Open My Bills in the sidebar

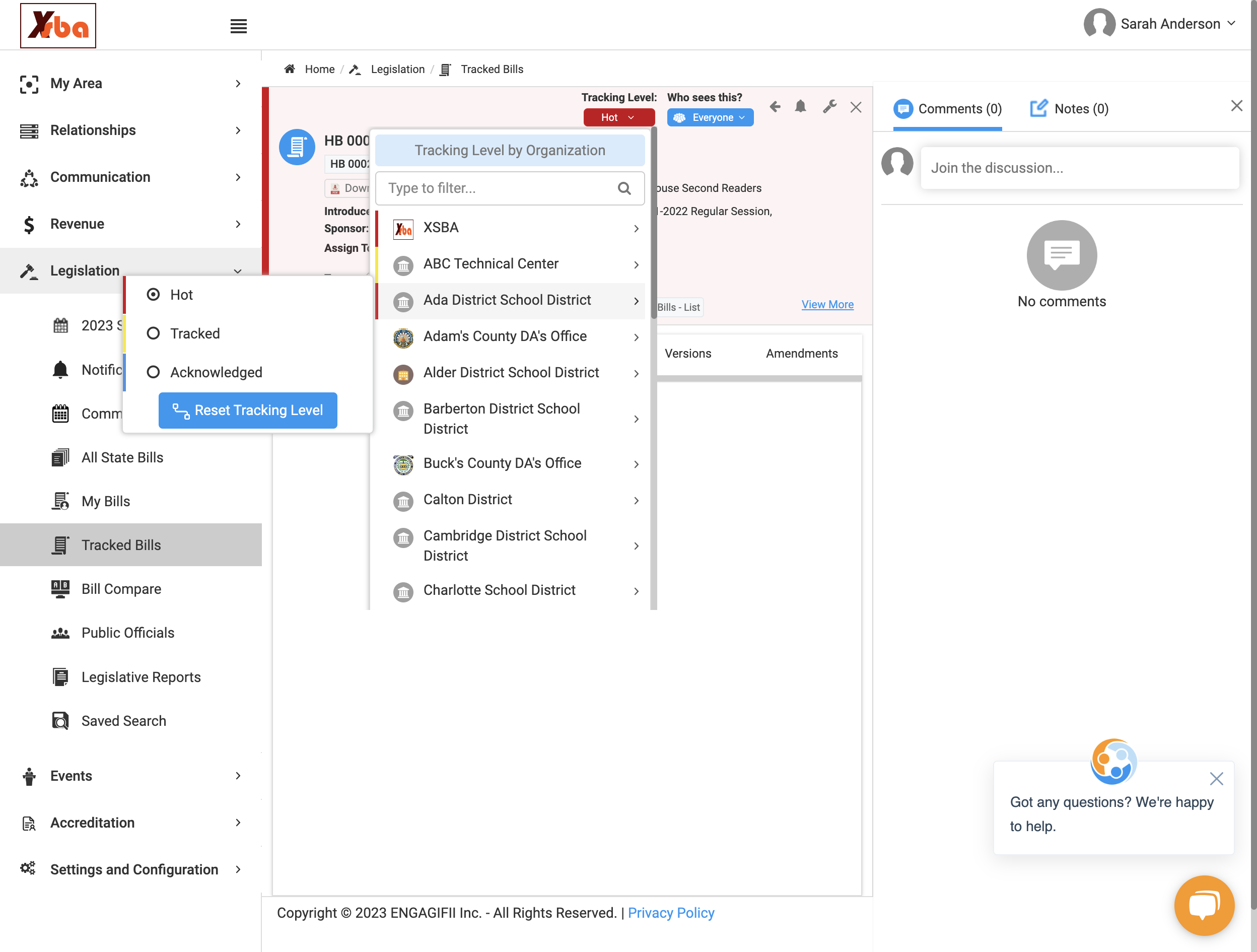[106, 501]
